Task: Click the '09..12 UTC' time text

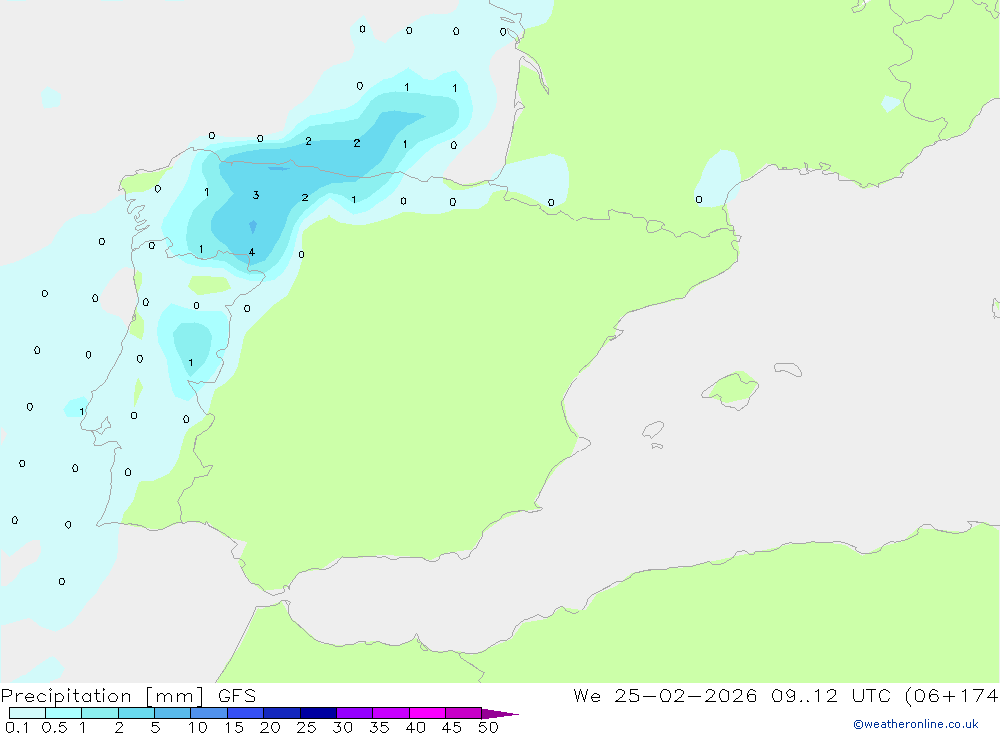Action: [831, 696]
